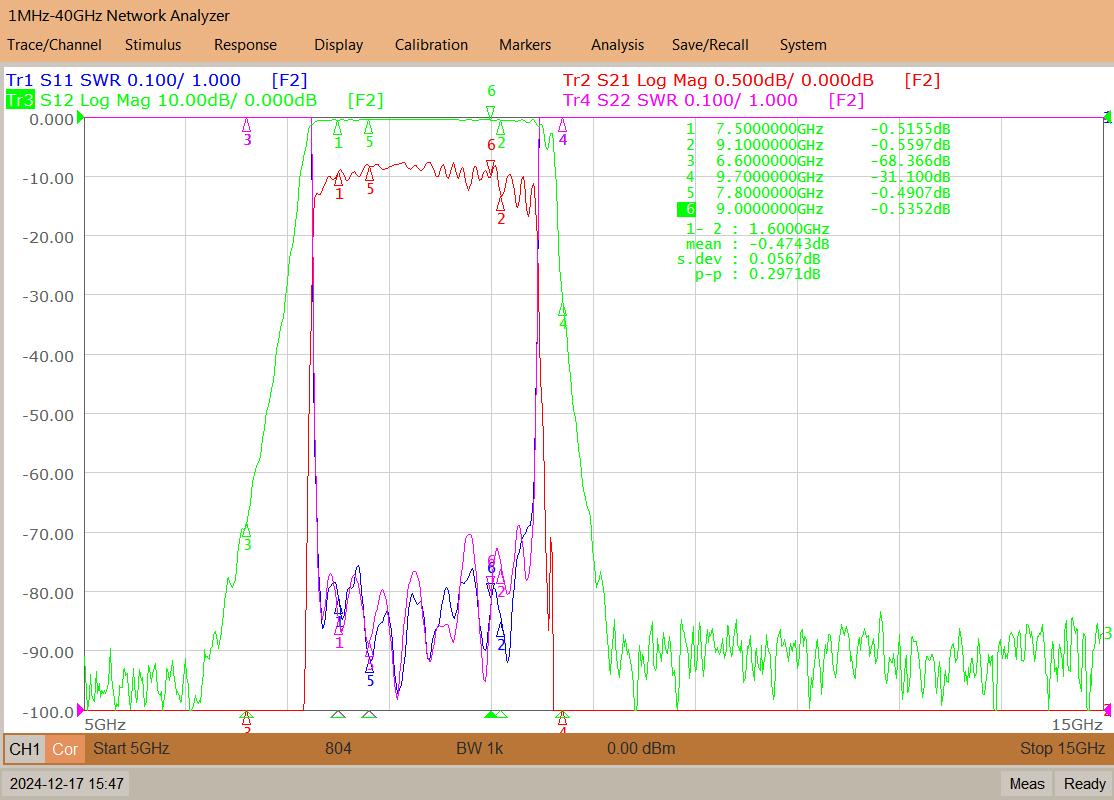Image resolution: width=1114 pixels, height=800 pixels.
Task: Open the Save/Recall menu
Action: [710, 45]
